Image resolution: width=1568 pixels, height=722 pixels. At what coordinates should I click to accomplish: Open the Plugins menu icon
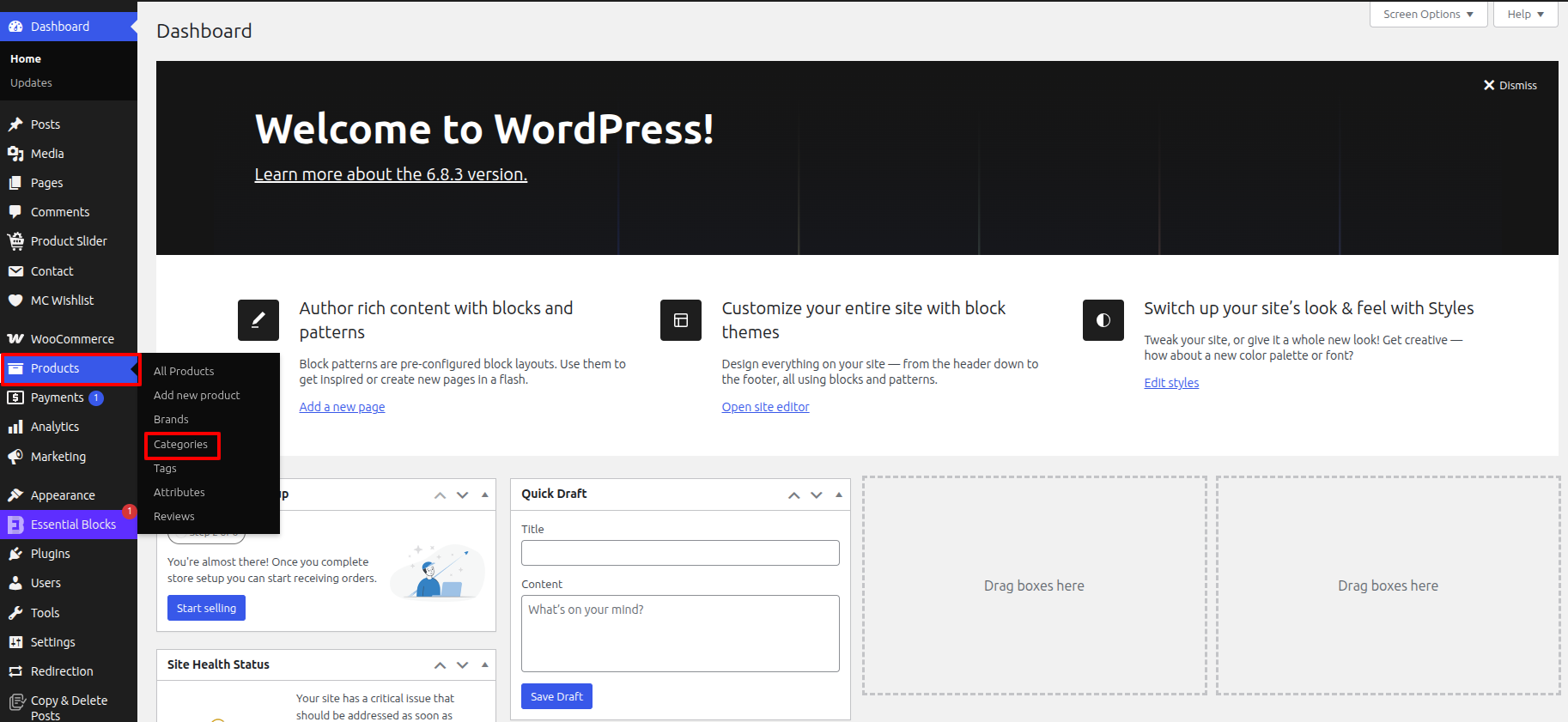(15, 554)
